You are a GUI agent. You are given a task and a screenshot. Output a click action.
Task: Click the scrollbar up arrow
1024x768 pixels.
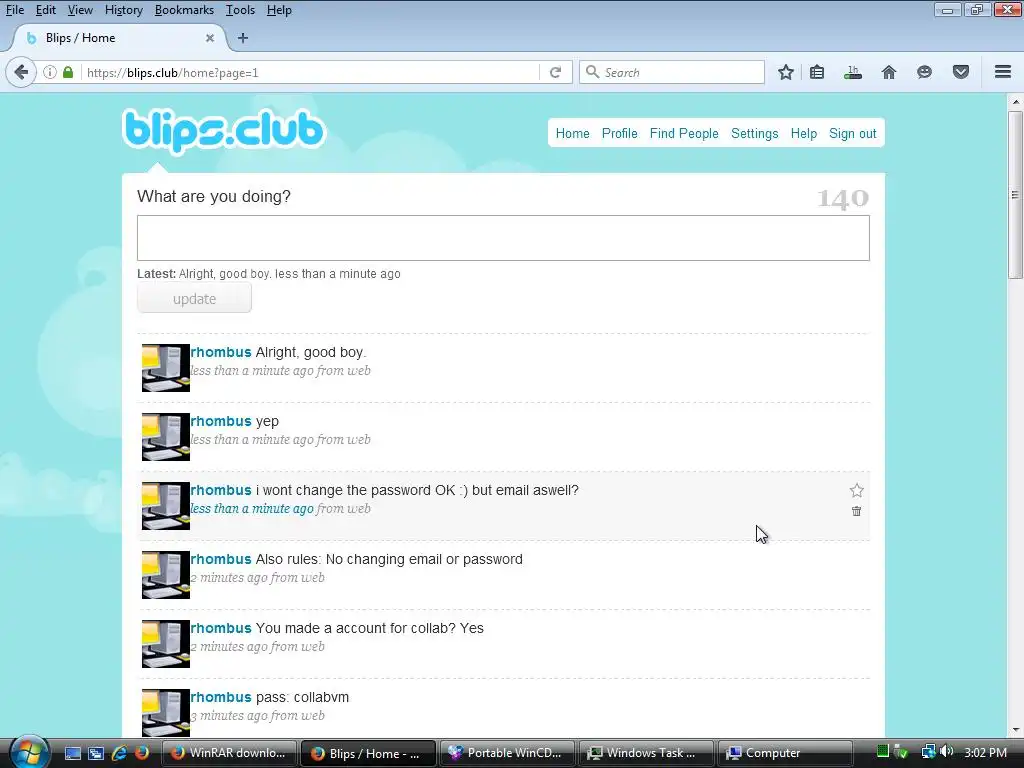[1015, 102]
